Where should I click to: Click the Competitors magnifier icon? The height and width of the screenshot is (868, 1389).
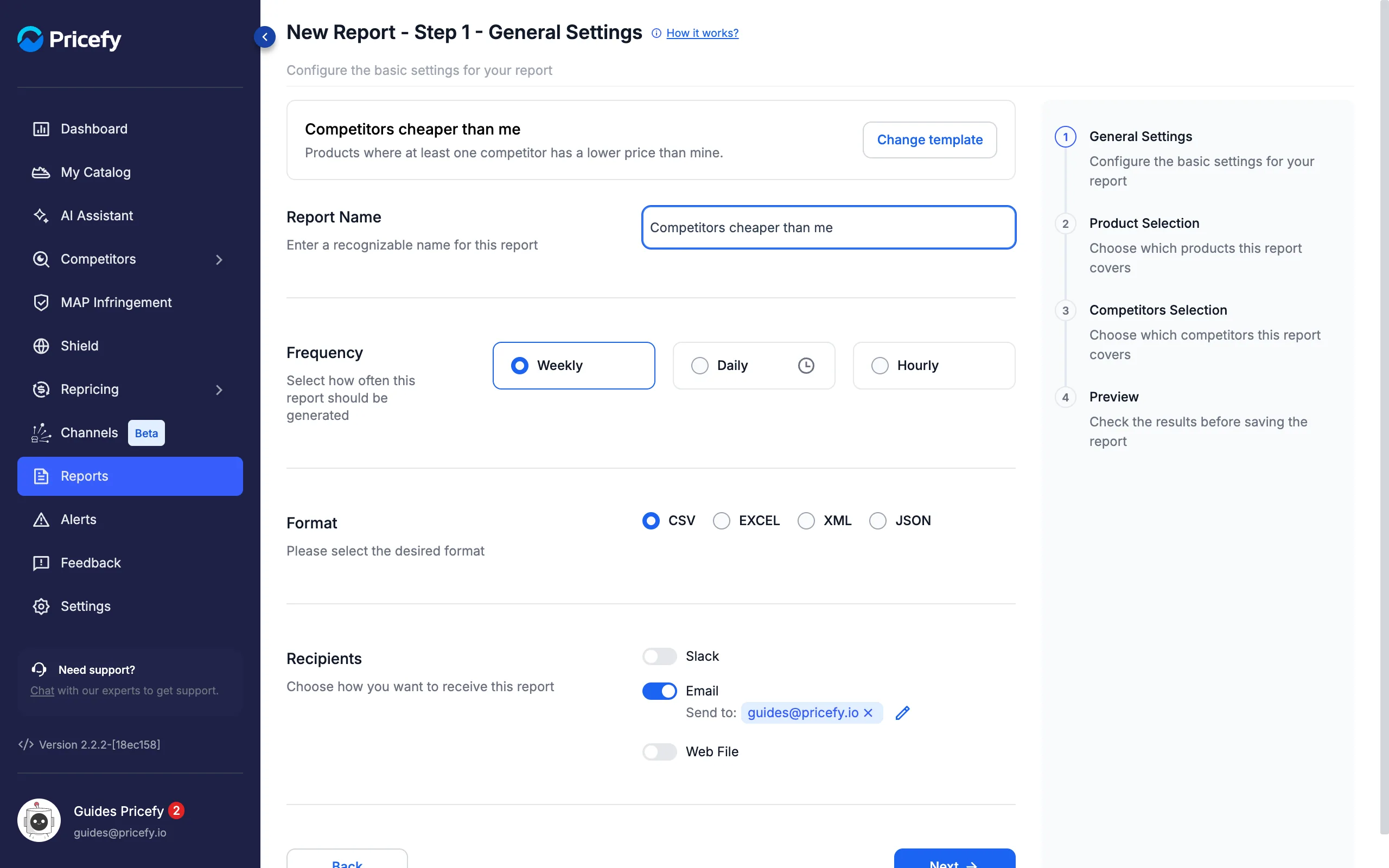pyautogui.click(x=41, y=259)
